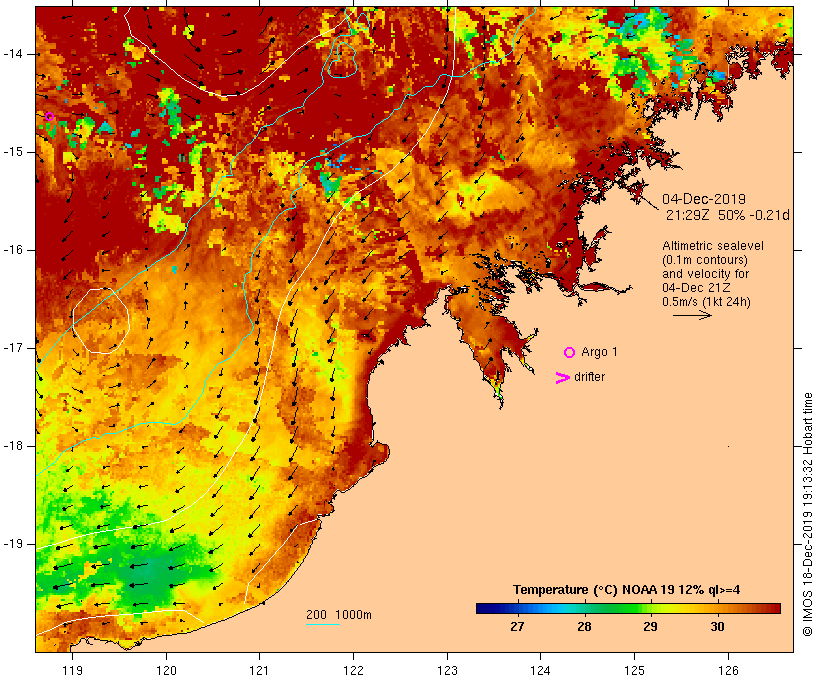Image resolution: width=820 pixels, height=680 pixels.
Task: Click the magenta drifter arrowhead symbol in legend
Action: click(562, 378)
